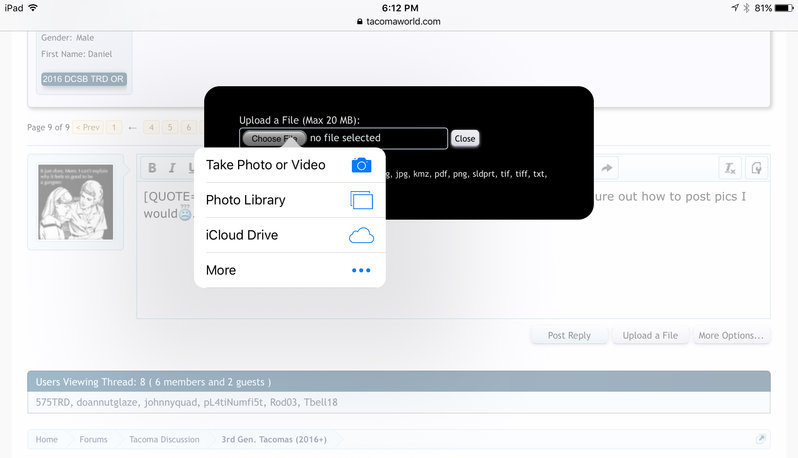Viewport: 798px width, 458px height.
Task: Tap the battery indicator in status bar
Action: pyautogui.click(x=784, y=8)
